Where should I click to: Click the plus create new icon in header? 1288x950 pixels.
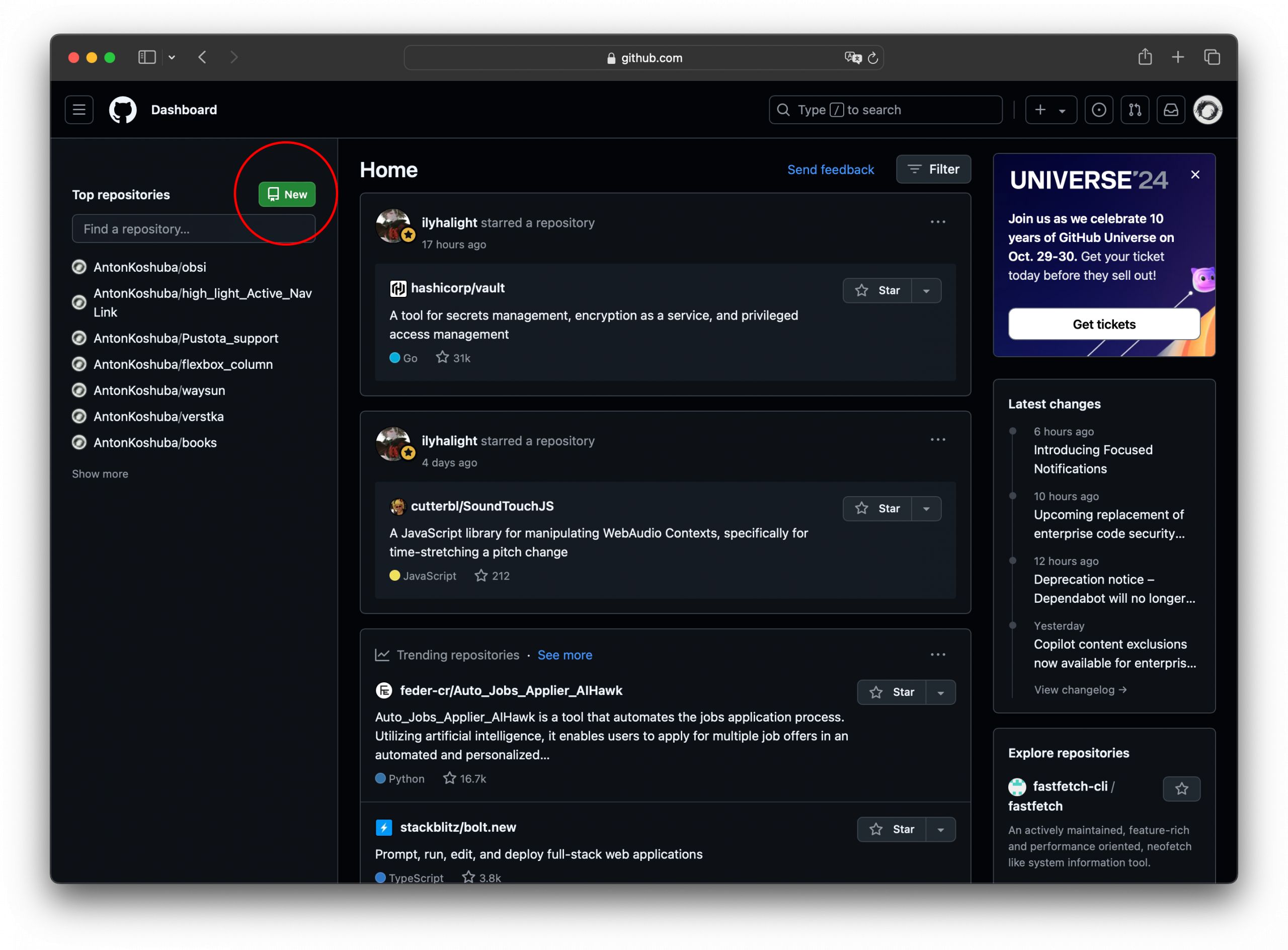1040,110
